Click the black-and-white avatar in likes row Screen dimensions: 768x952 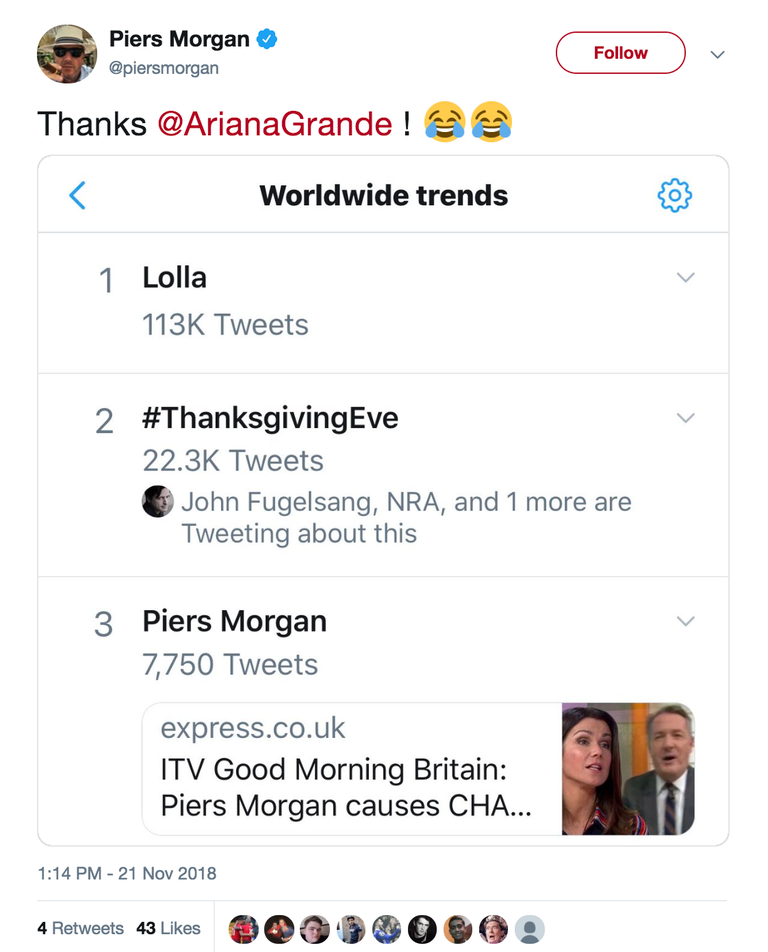[422, 929]
